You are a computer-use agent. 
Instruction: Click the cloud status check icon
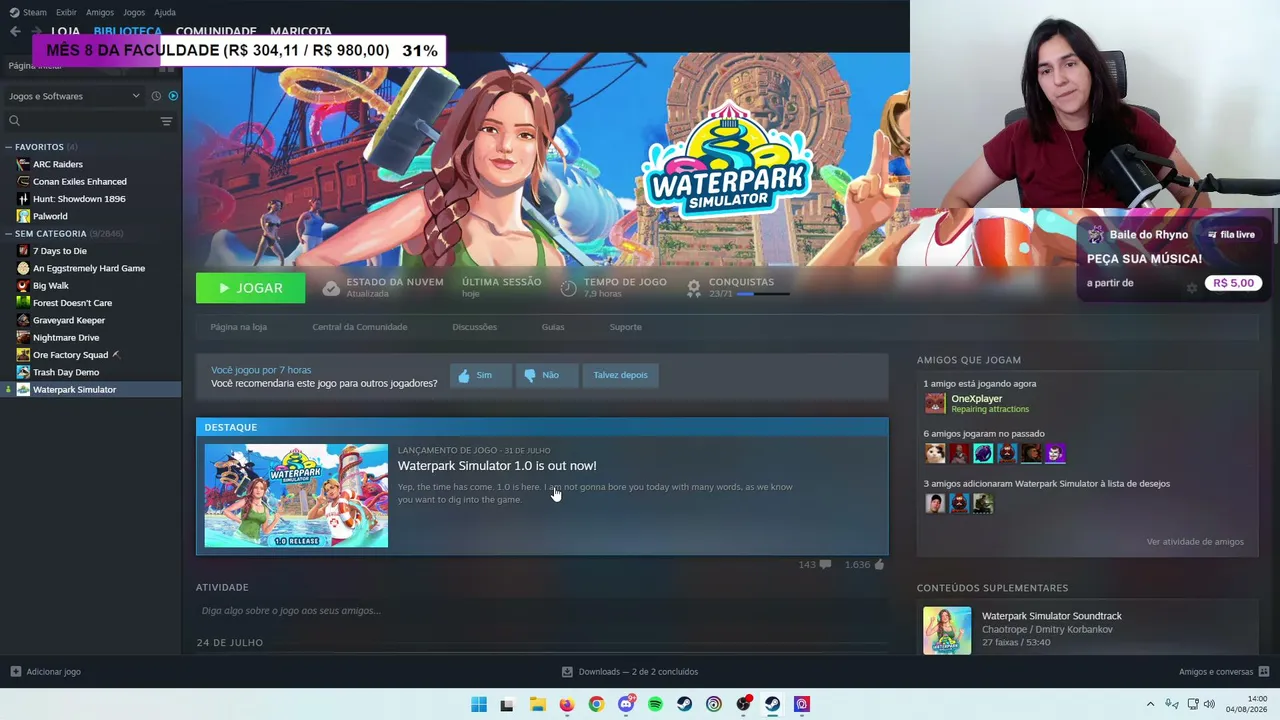pyautogui.click(x=331, y=288)
